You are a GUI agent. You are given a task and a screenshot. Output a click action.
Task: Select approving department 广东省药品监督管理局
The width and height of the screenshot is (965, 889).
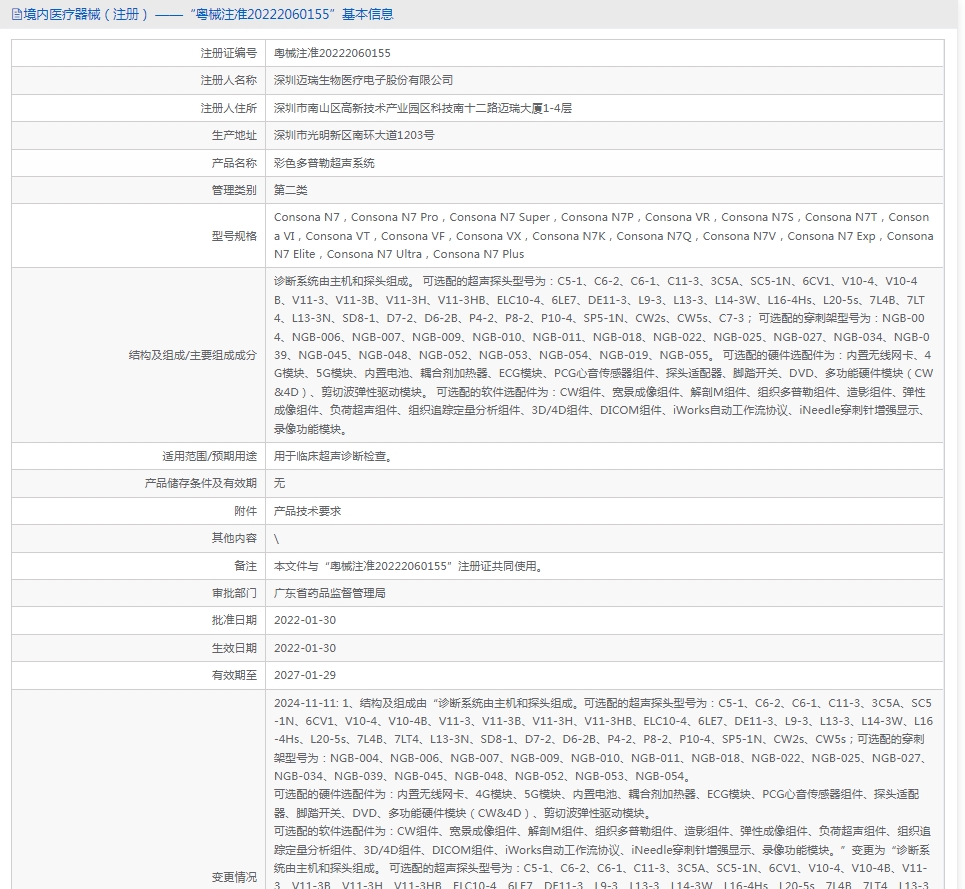click(330, 593)
